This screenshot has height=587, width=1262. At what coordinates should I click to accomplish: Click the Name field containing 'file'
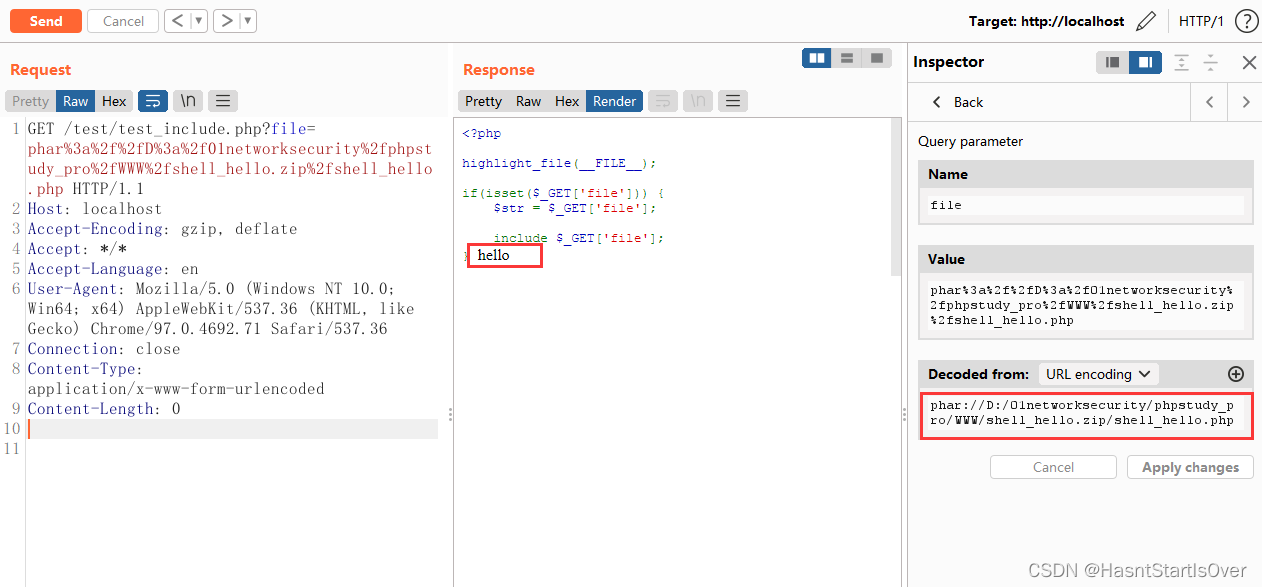pos(1085,205)
